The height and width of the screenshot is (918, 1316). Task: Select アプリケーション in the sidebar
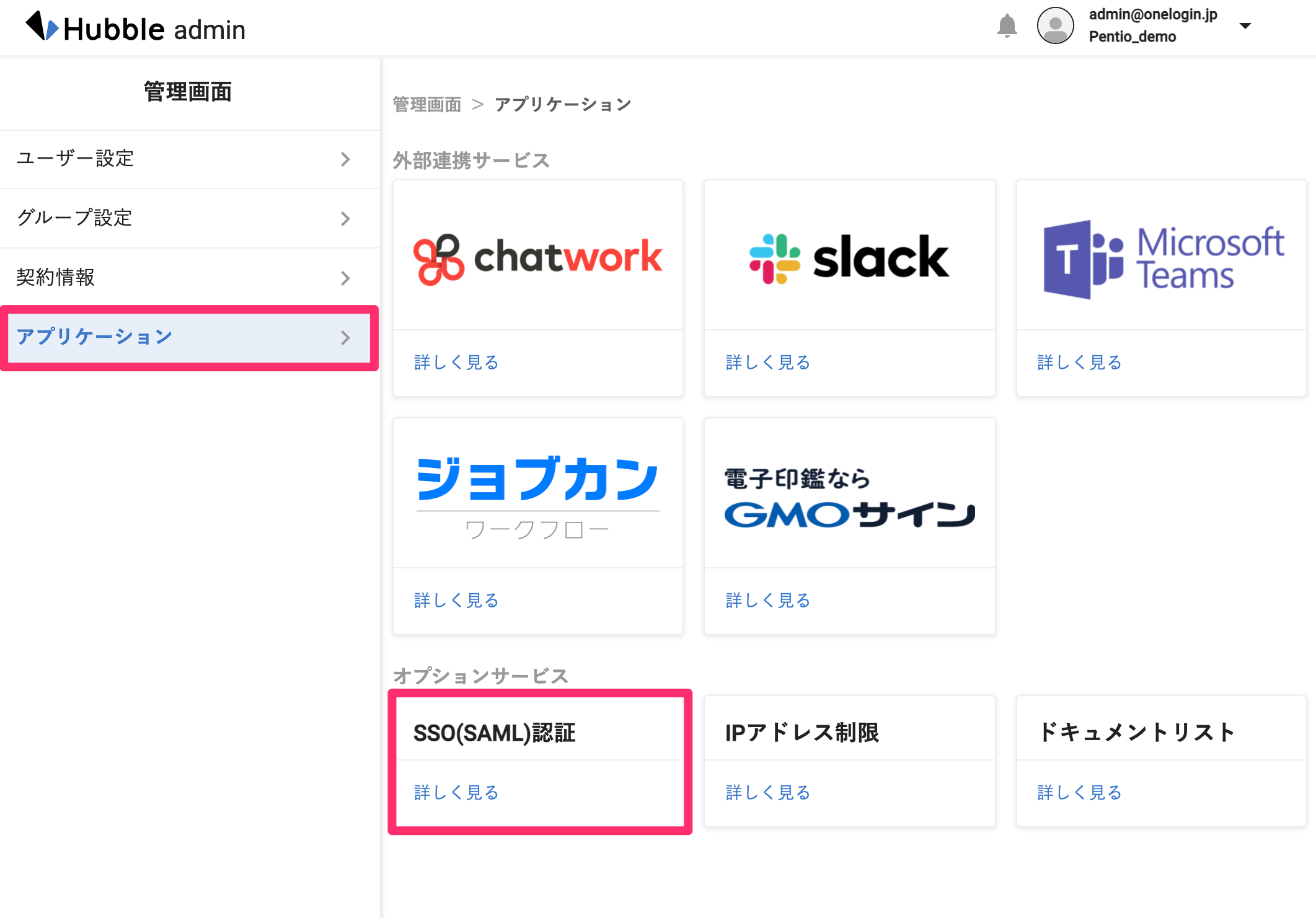click(x=189, y=337)
